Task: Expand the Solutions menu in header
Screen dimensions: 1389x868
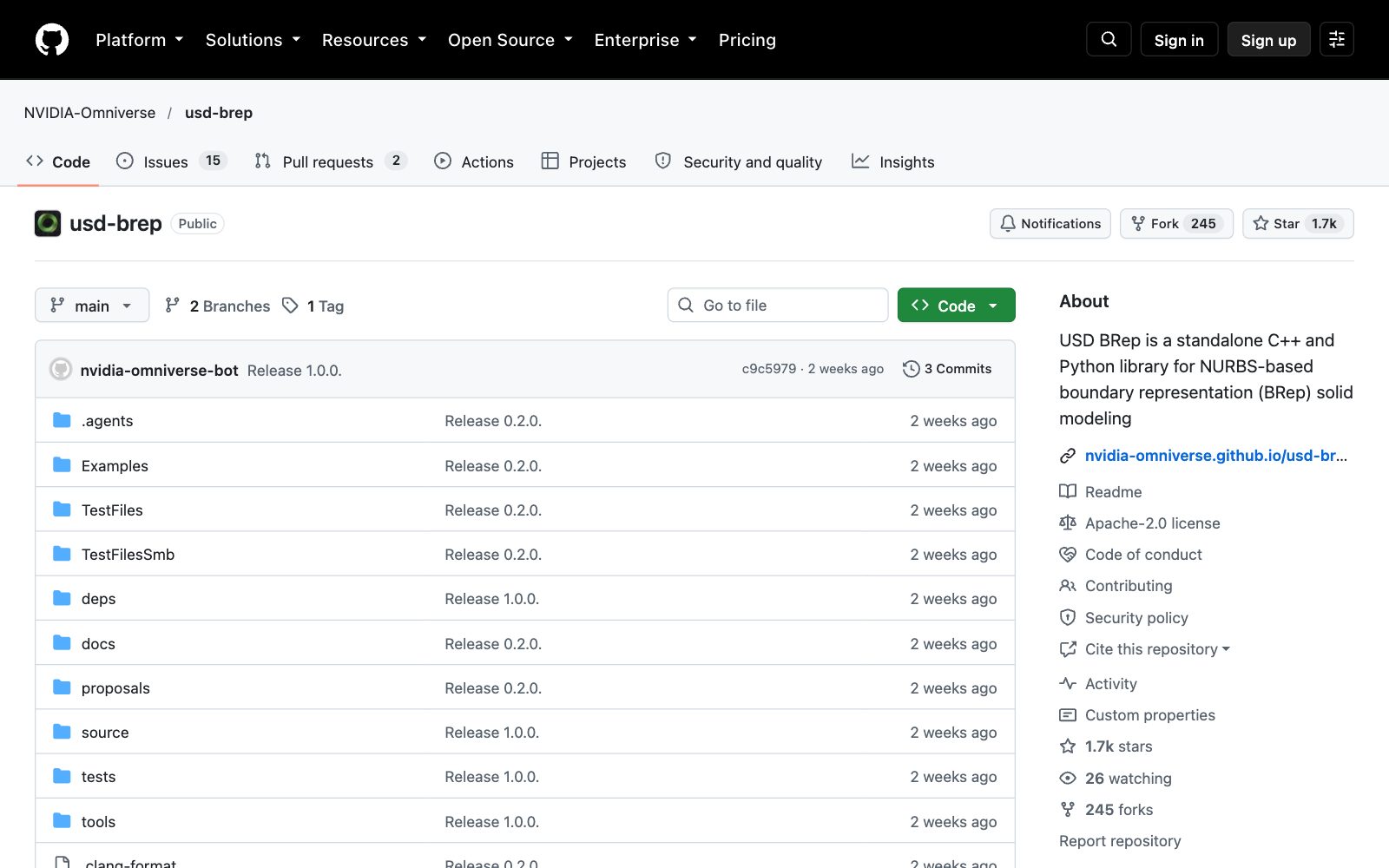Action: click(x=253, y=40)
